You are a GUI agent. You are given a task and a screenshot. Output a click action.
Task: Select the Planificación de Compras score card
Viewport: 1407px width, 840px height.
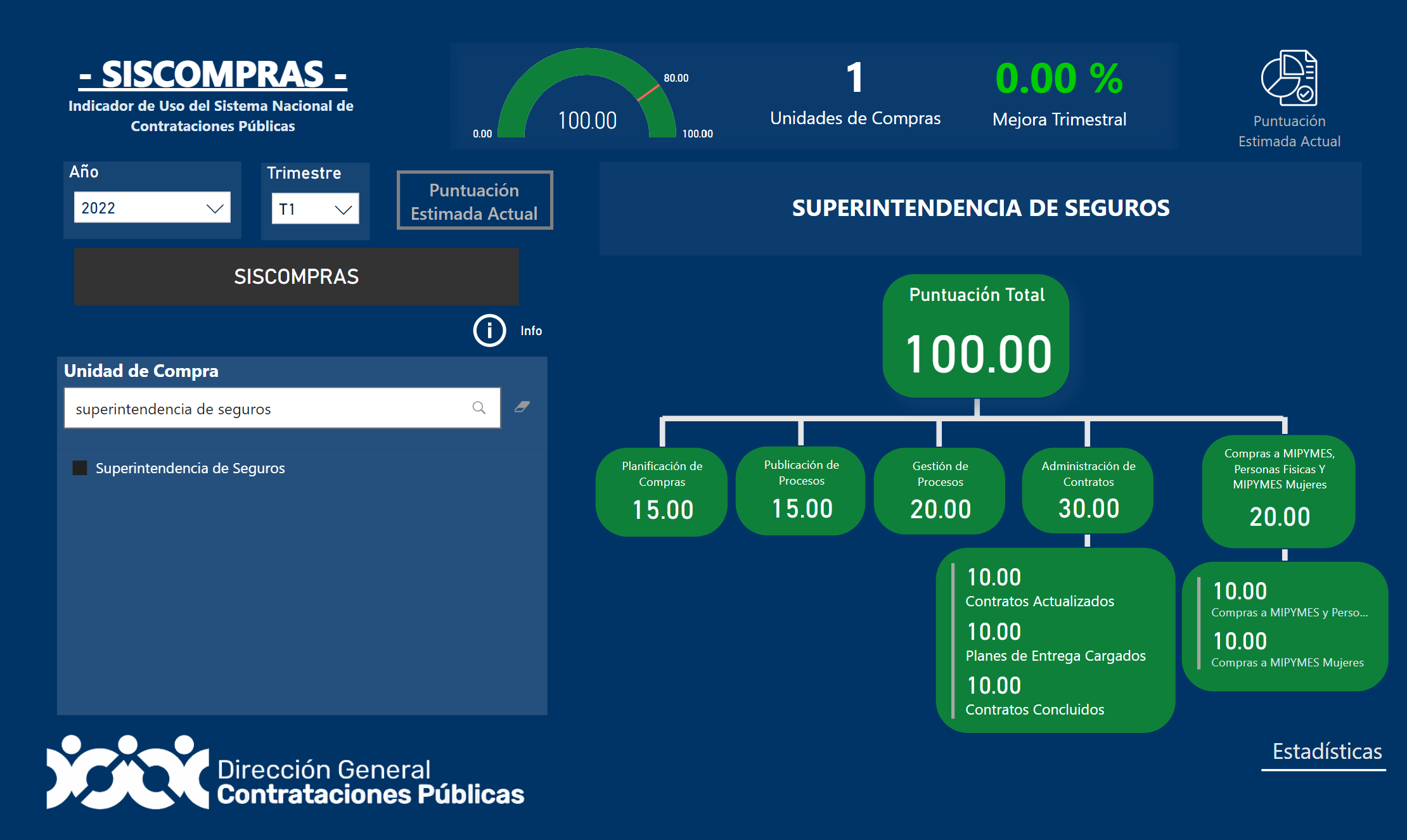[x=662, y=492]
